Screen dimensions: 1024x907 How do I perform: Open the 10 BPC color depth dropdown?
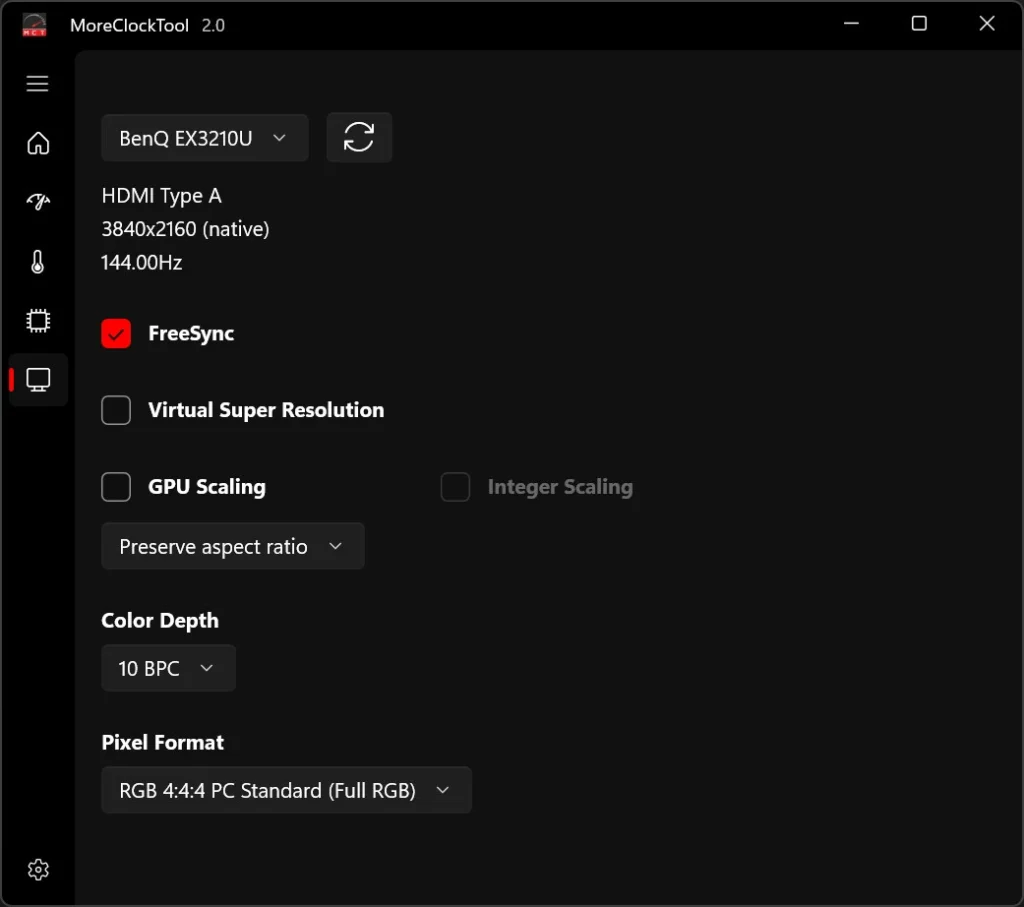(x=168, y=669)
